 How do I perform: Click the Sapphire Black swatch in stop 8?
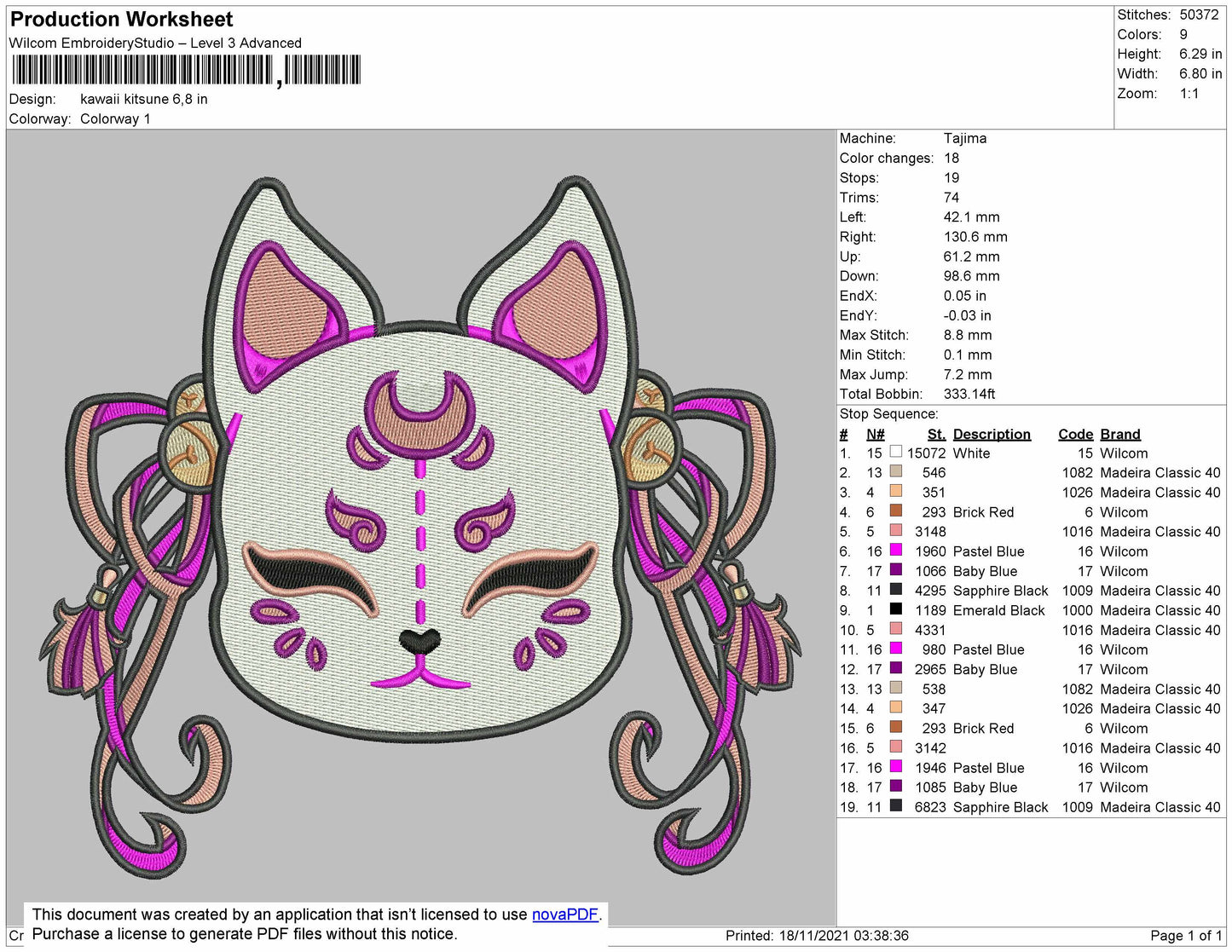pyautogui.click(x=896, y=590)
